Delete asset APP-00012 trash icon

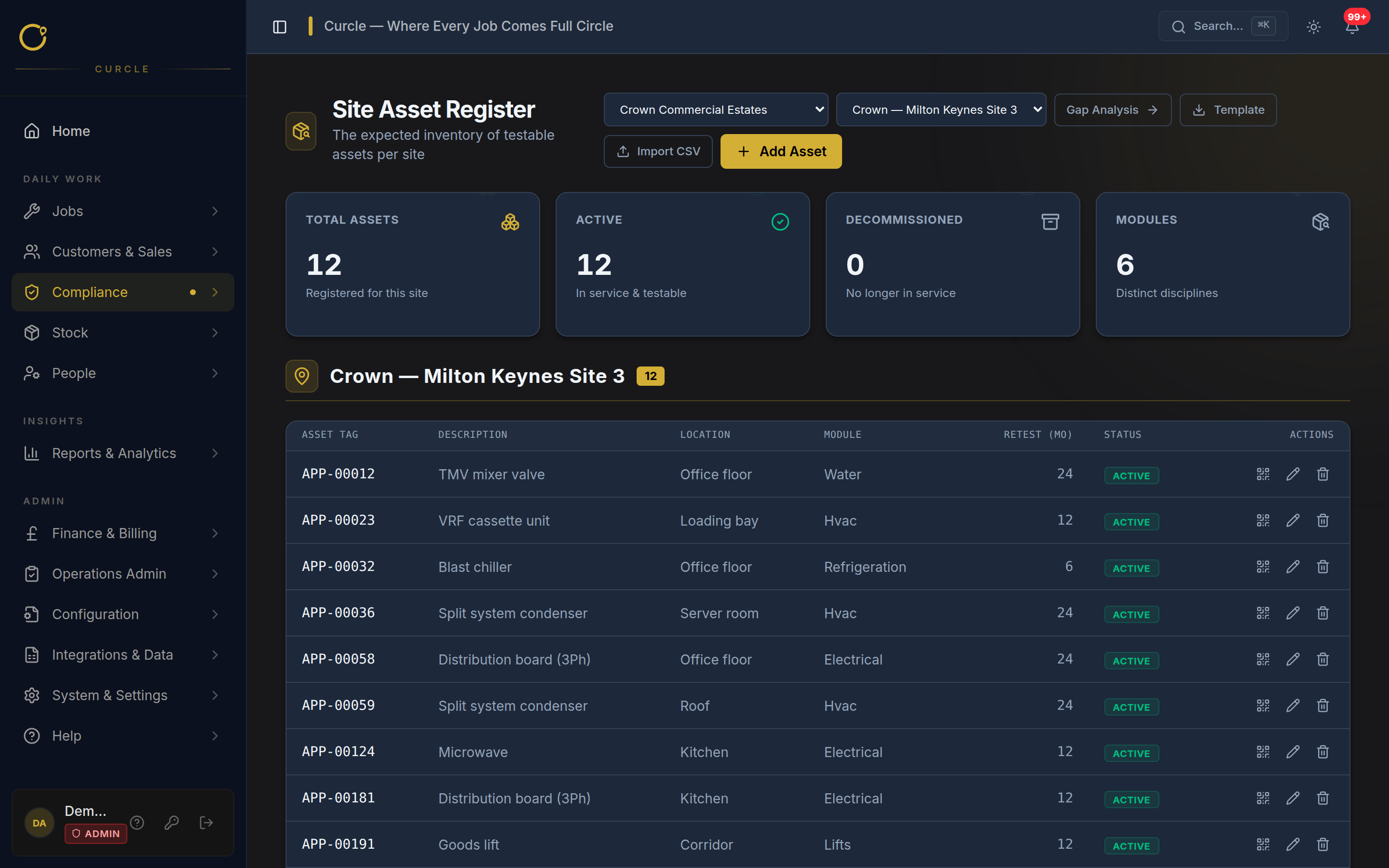1322,474
